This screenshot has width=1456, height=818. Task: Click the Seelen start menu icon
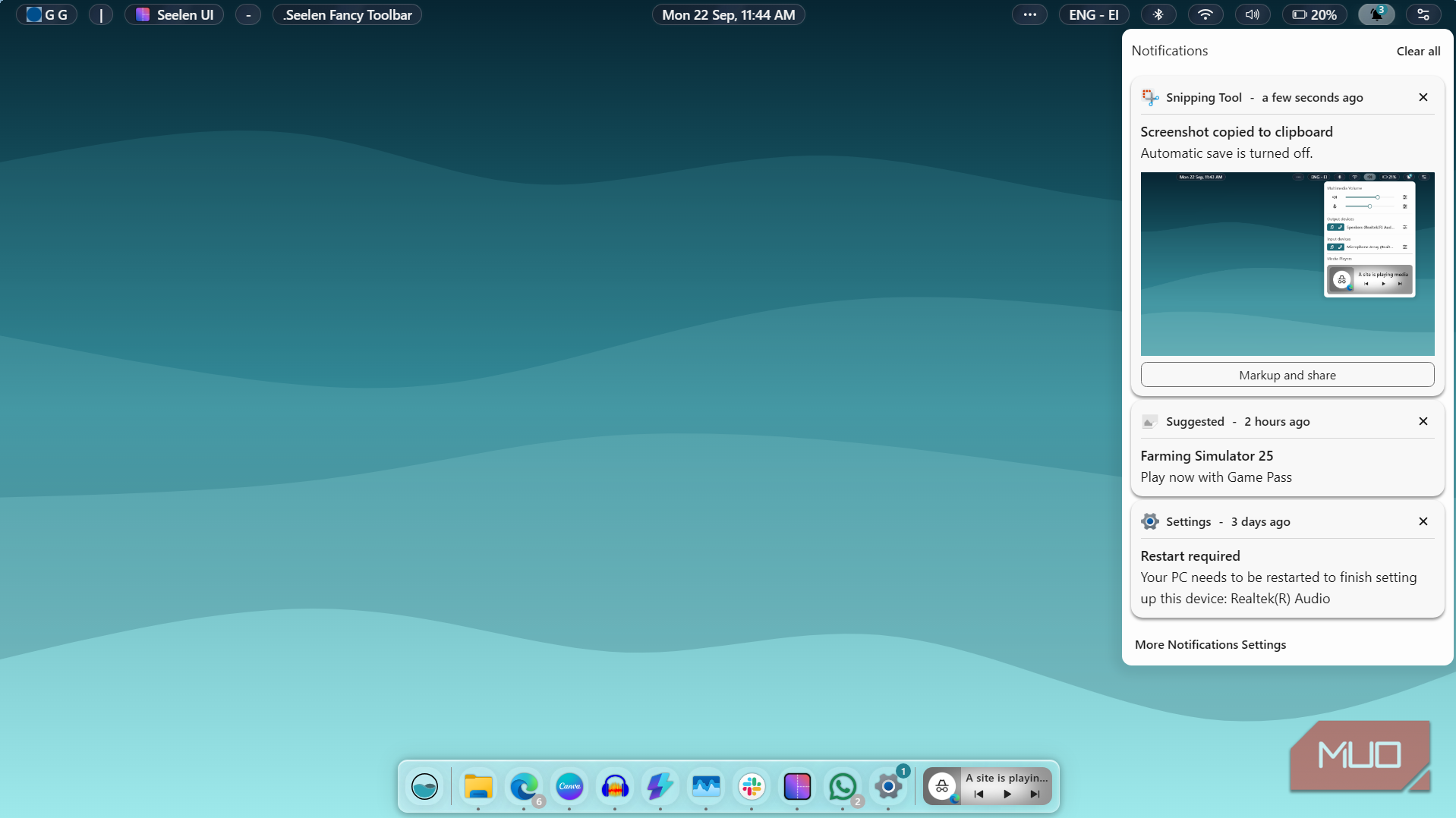(x=424, y=786)
